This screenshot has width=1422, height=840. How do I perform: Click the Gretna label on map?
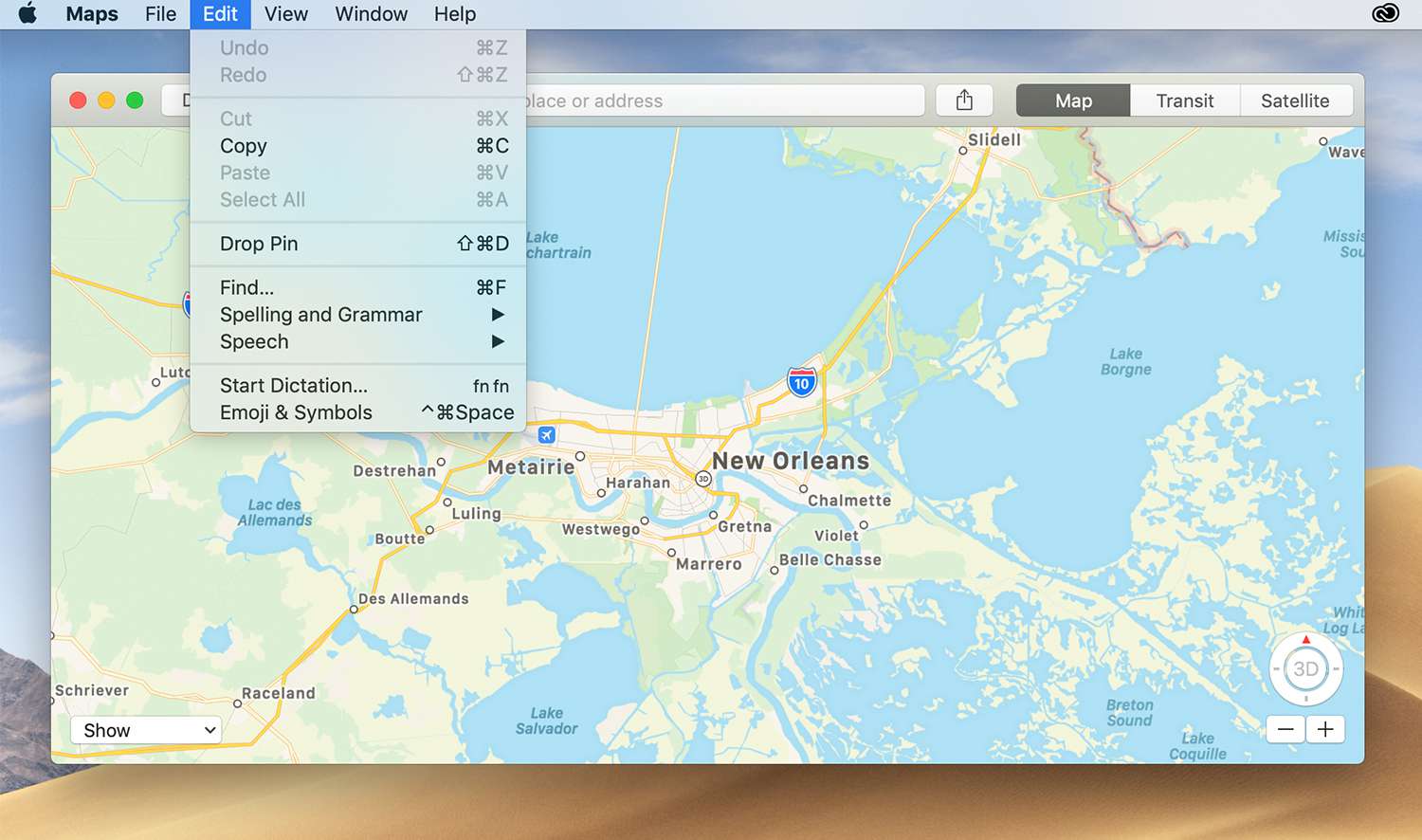click(745, 527)
